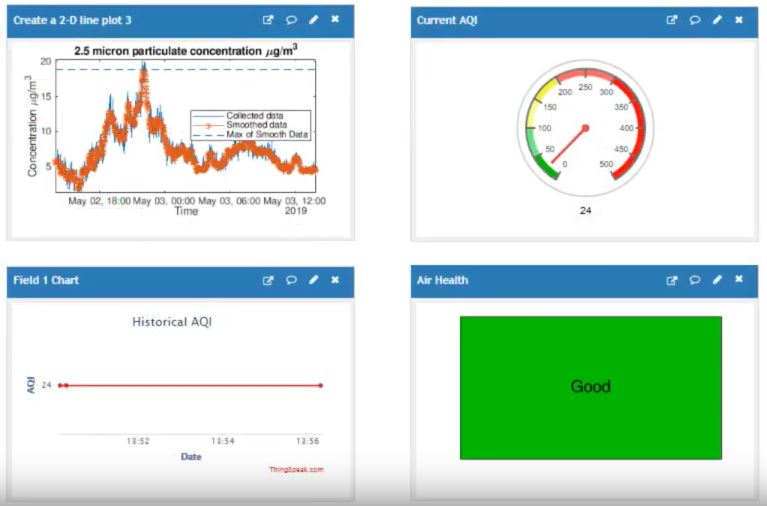Show comments on Current AQI widget
Screen dimensions: 767x506
695,19
